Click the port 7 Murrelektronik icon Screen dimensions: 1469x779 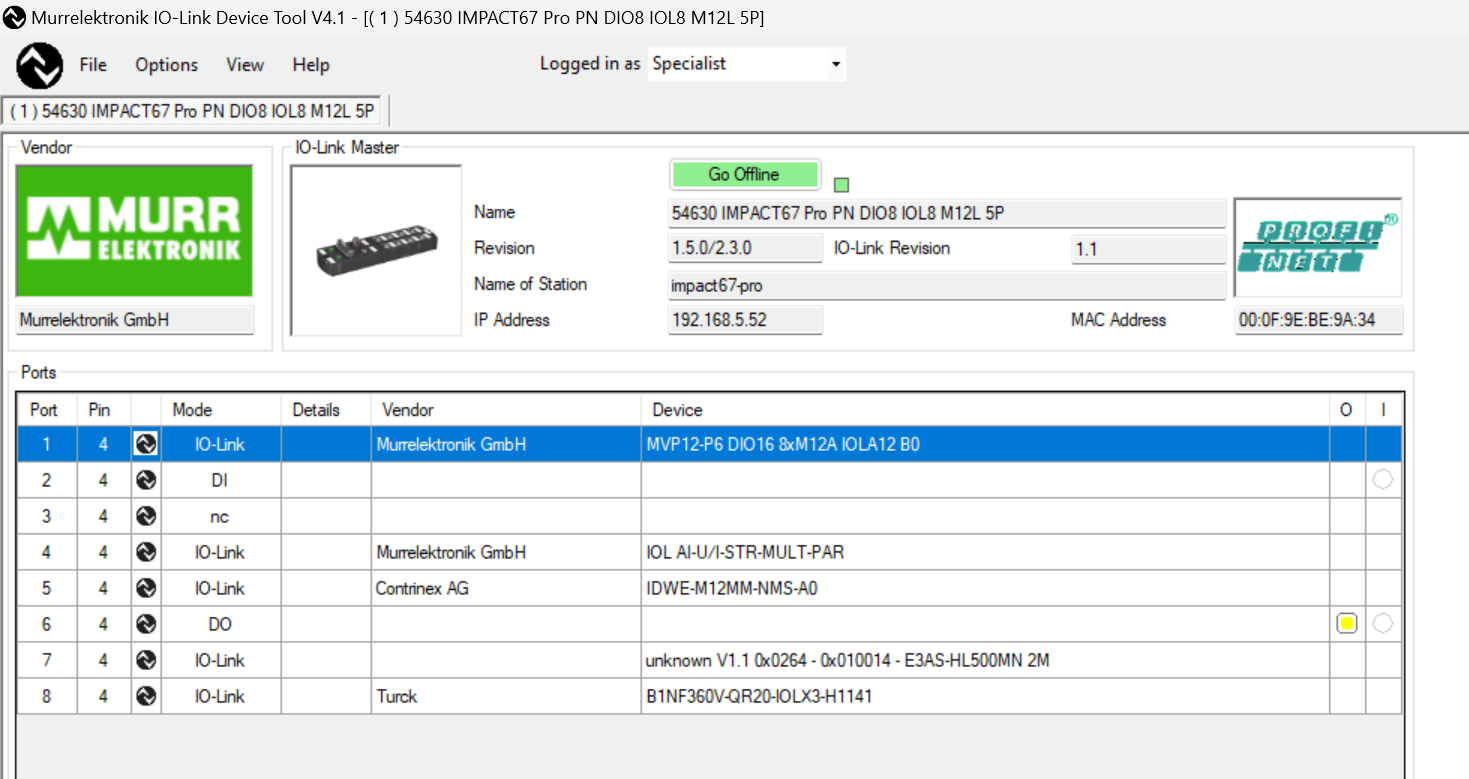[146, 660]
